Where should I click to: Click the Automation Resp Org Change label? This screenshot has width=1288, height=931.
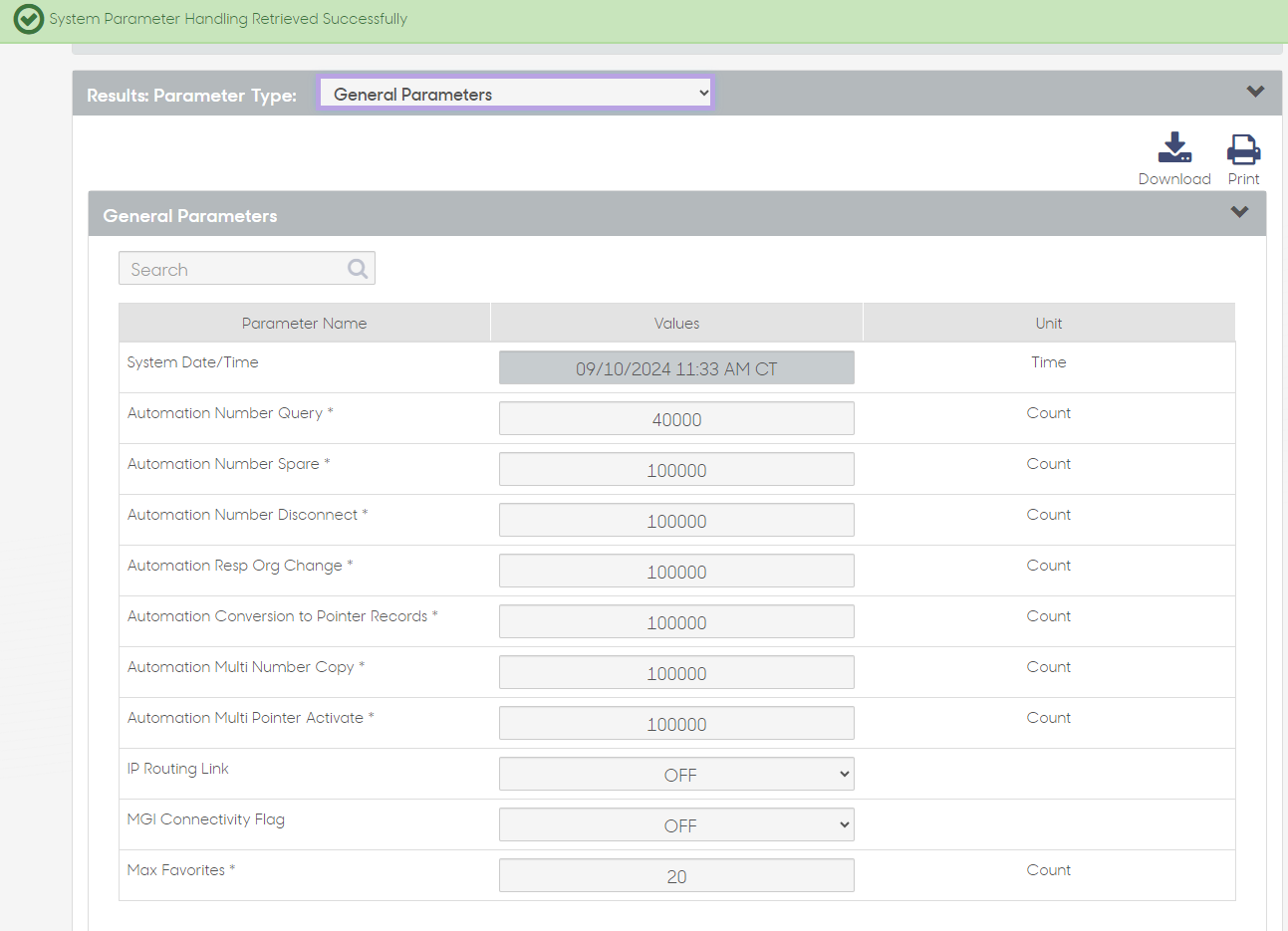point(240,566)
